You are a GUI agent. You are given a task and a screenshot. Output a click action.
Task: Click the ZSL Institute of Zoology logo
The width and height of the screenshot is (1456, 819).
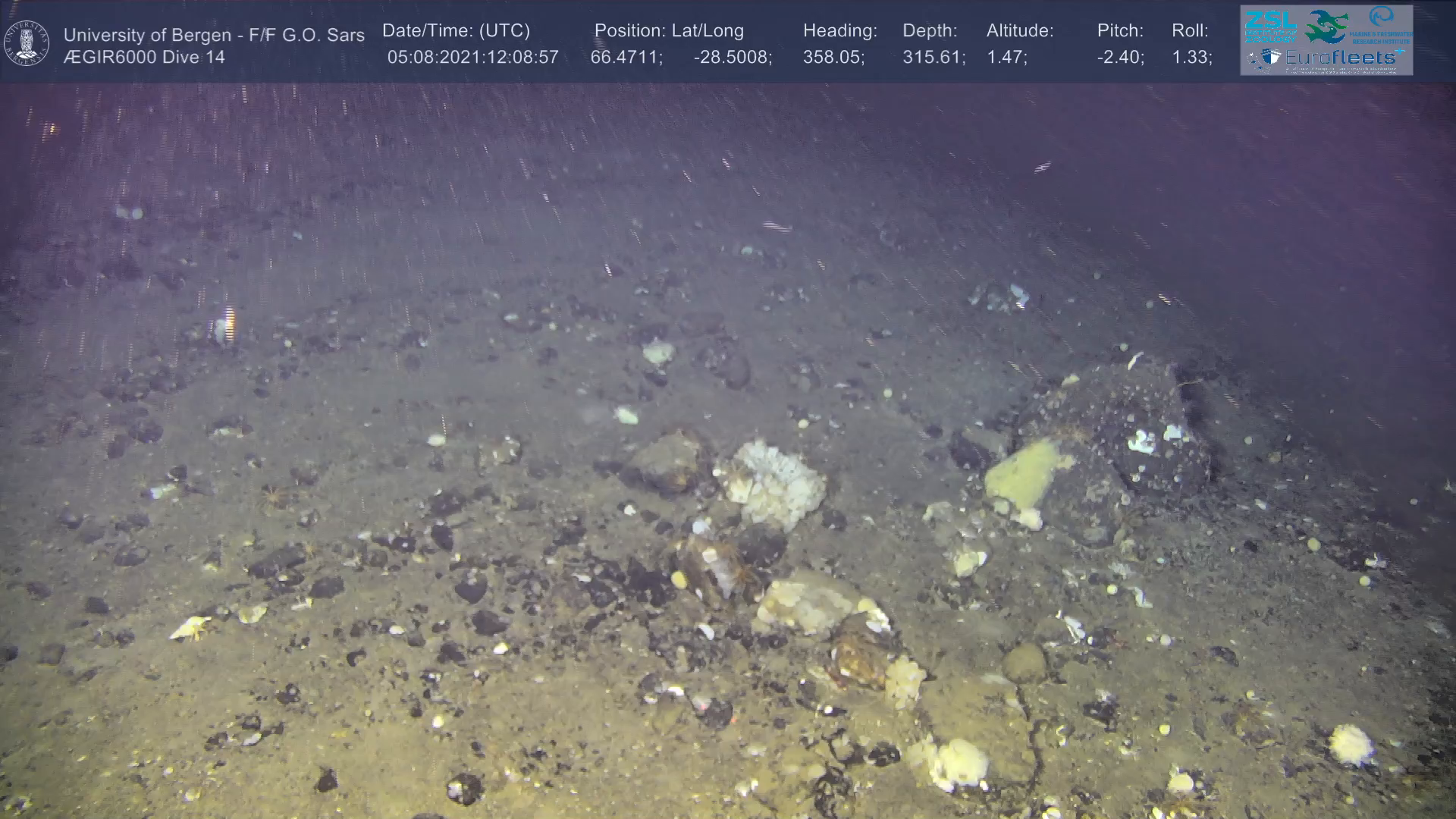tap(1270, 27)
